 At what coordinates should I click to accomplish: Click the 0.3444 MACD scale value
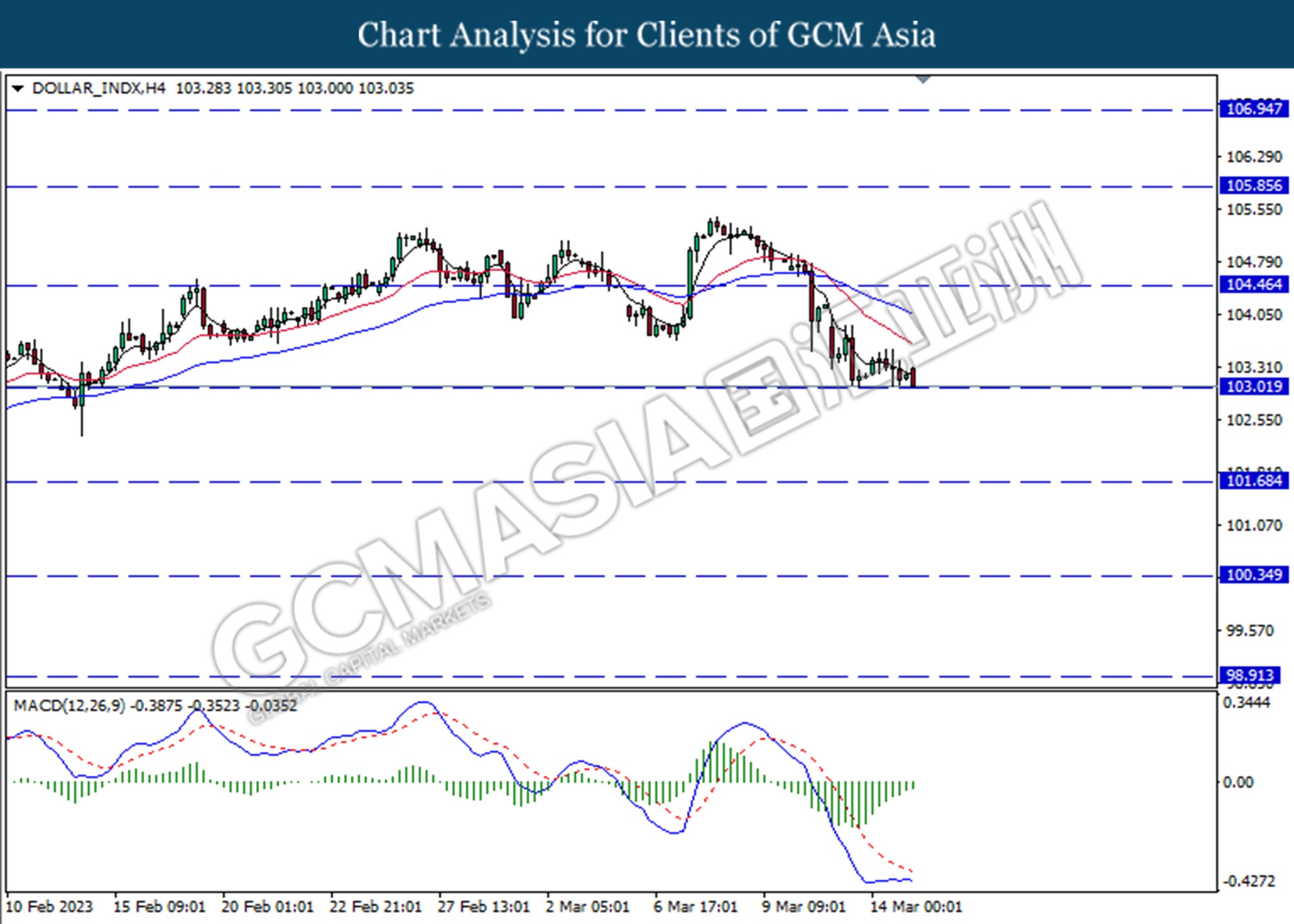coord(1245,703)
